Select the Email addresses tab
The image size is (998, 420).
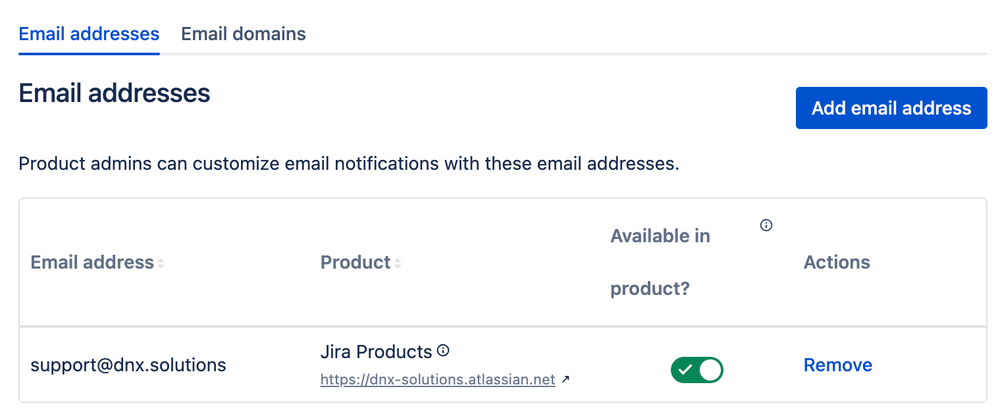[89, 34]
